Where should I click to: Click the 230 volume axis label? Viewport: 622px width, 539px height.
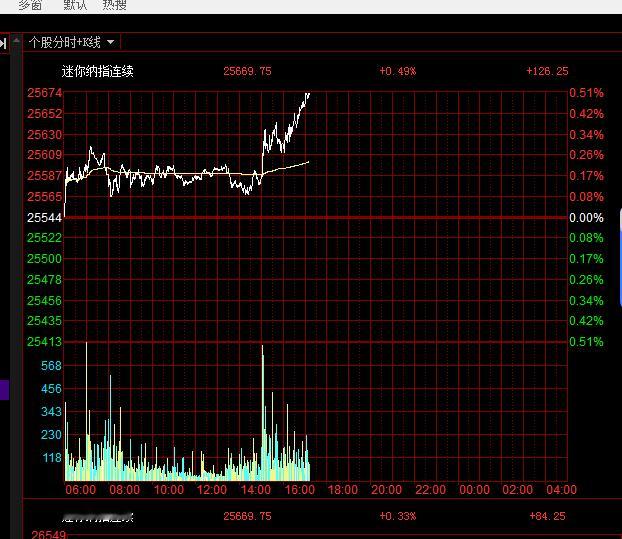pyautogui.click(x=52, y=435)
